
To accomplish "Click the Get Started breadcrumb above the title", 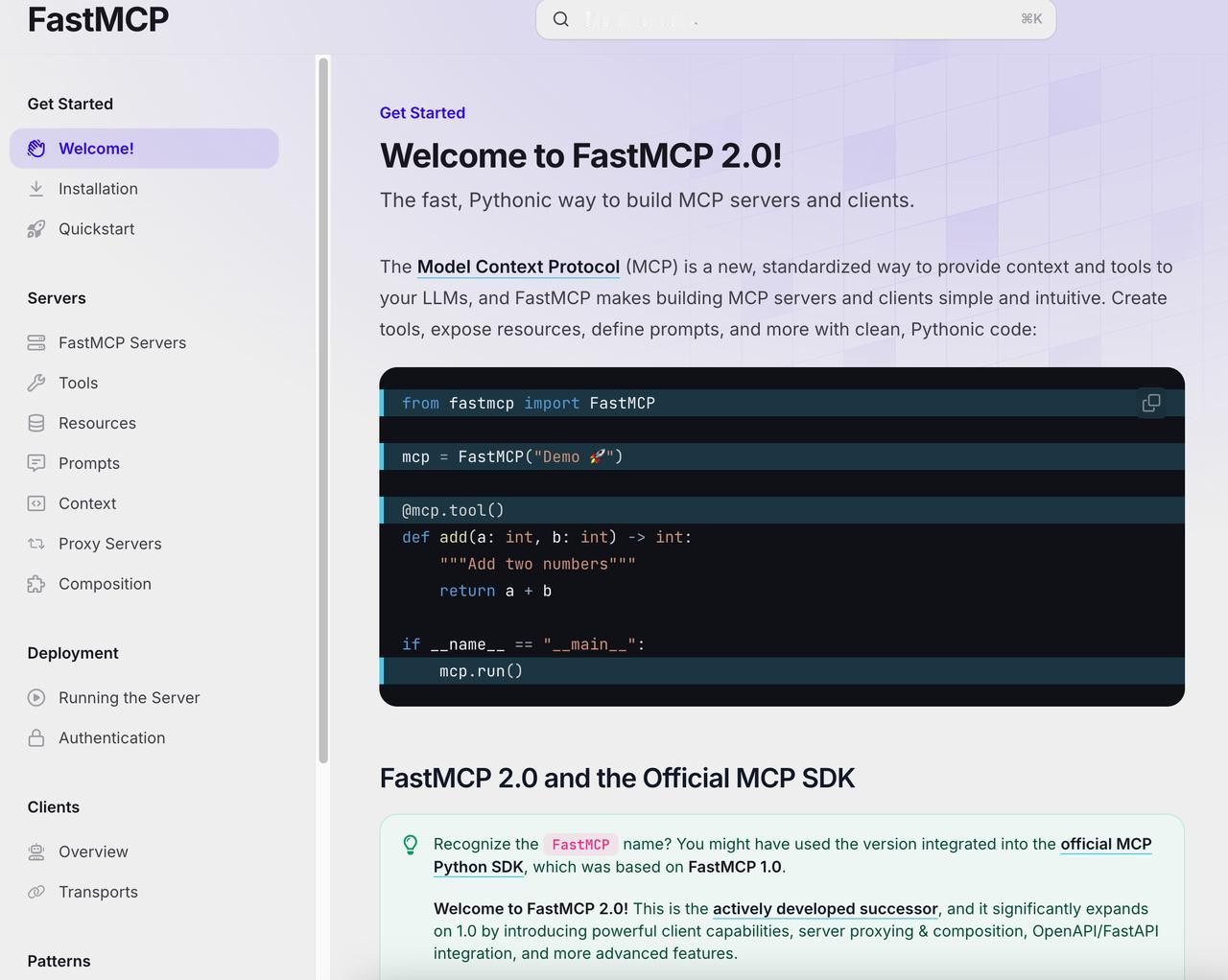I will point(422,113).
